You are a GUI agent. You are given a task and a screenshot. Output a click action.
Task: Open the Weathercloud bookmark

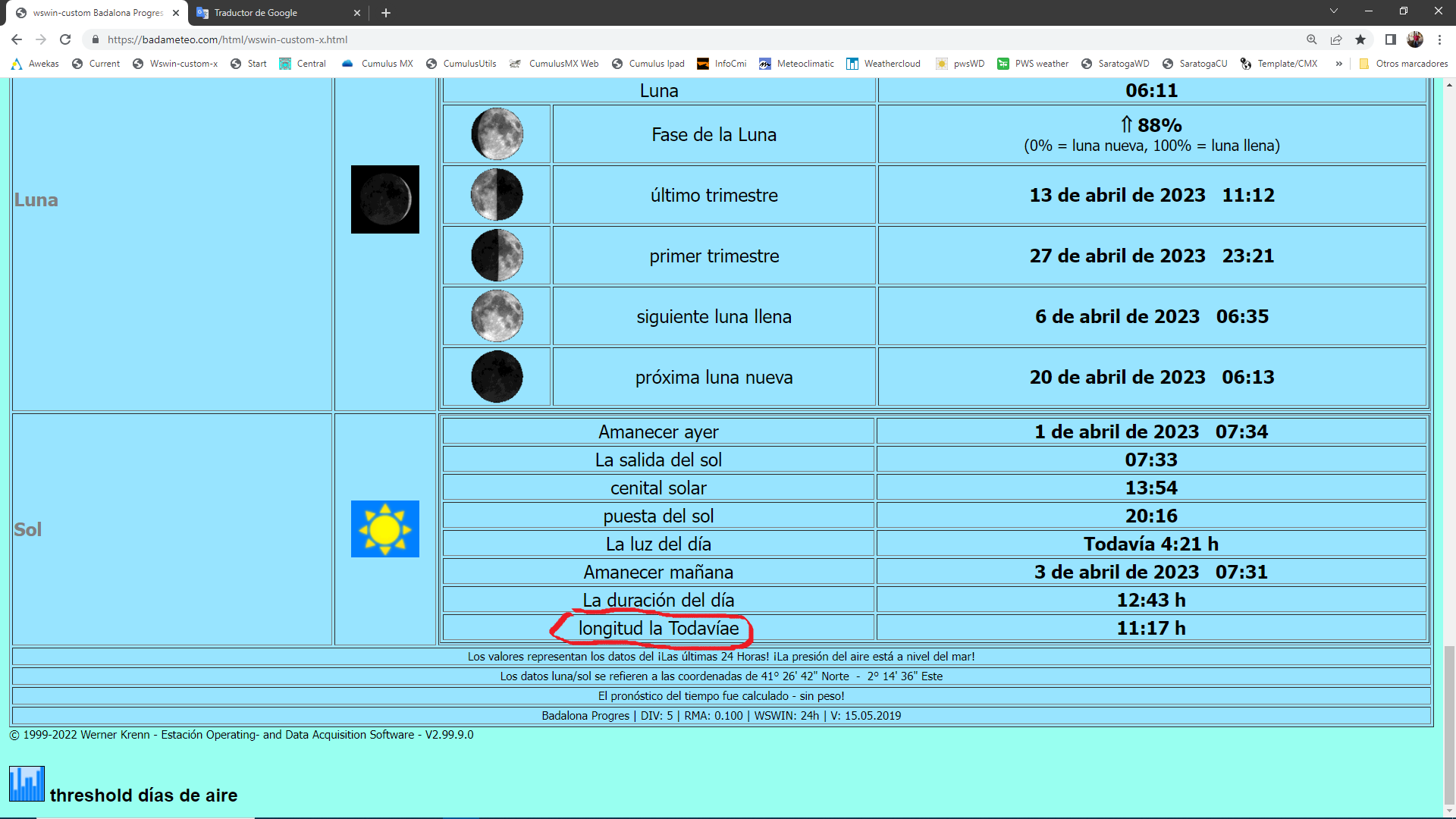[x=883, y=64]
